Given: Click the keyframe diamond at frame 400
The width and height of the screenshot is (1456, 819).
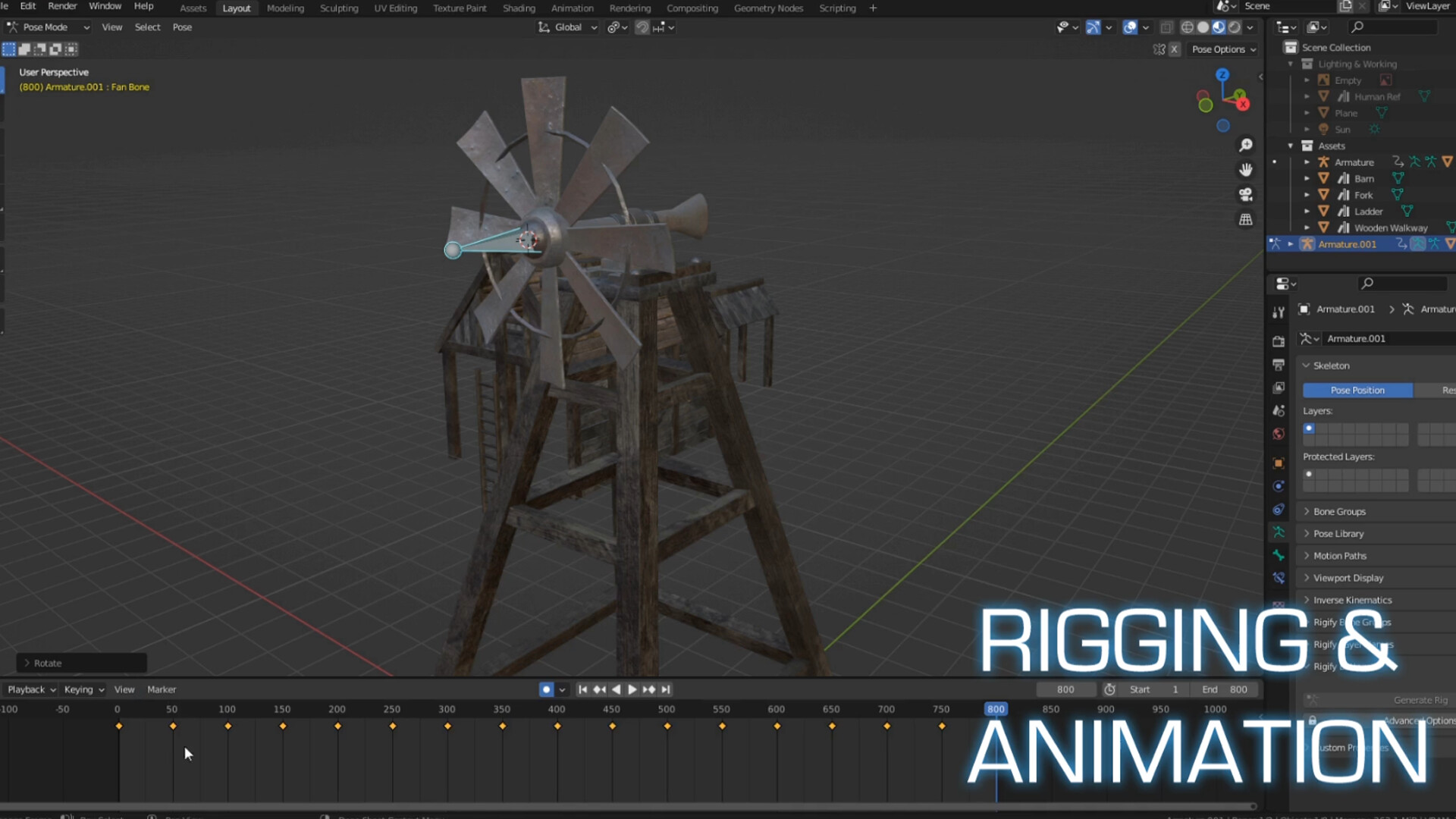Looking at the screenshot, I should tap(557, 726).
